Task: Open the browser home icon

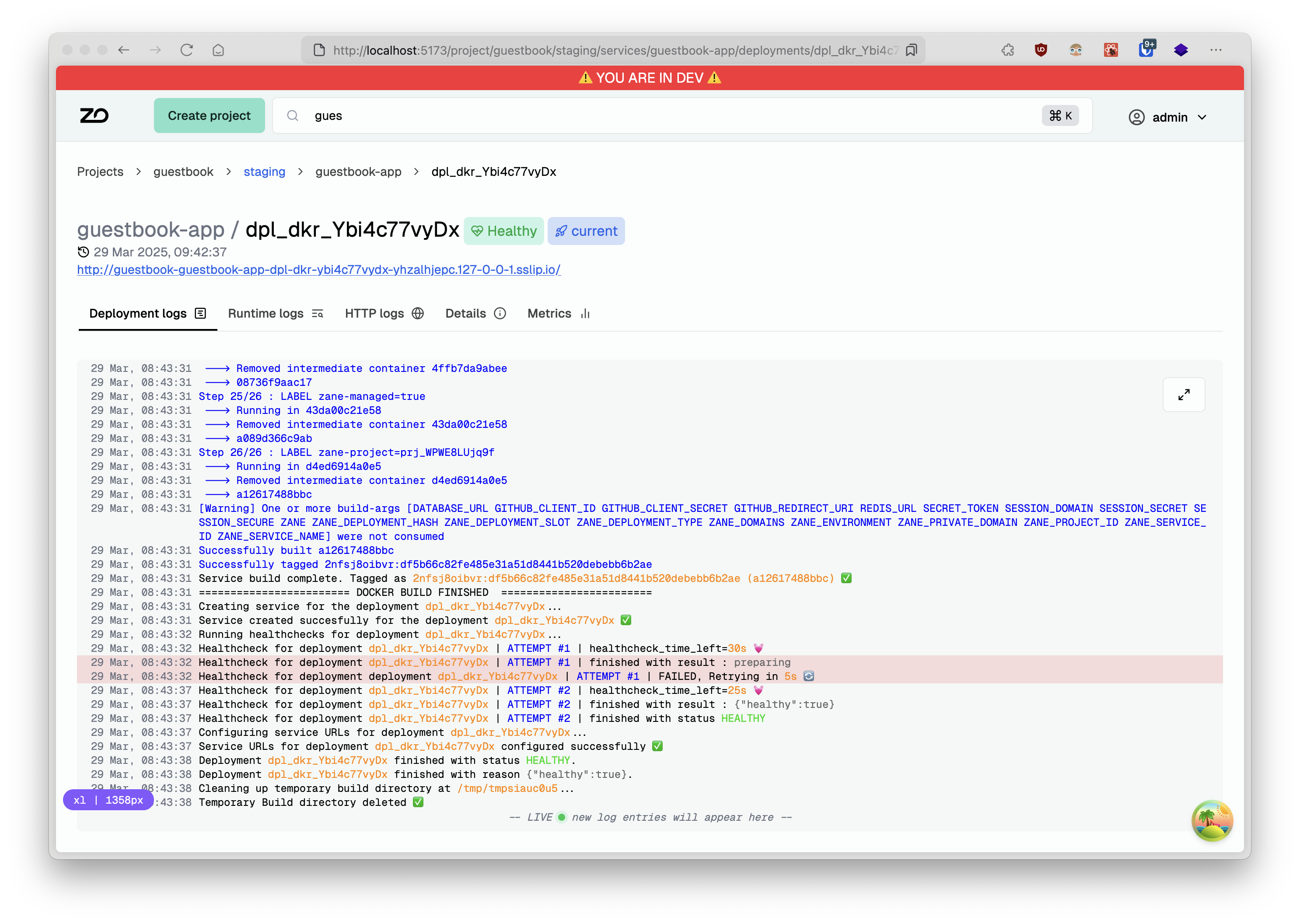Action: pos(218,50)
